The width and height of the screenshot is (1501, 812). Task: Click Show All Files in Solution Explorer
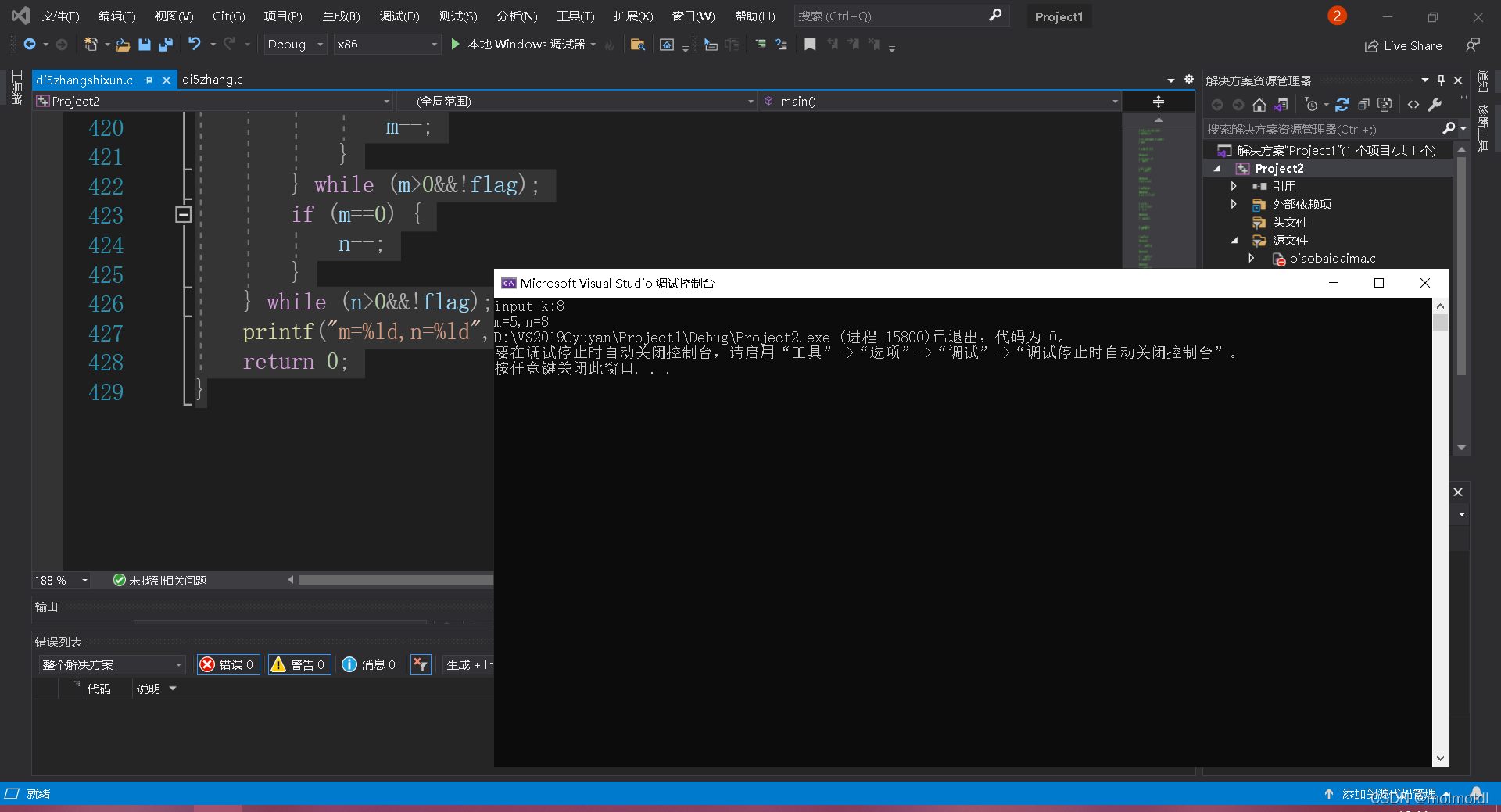tap(1385, 105)
